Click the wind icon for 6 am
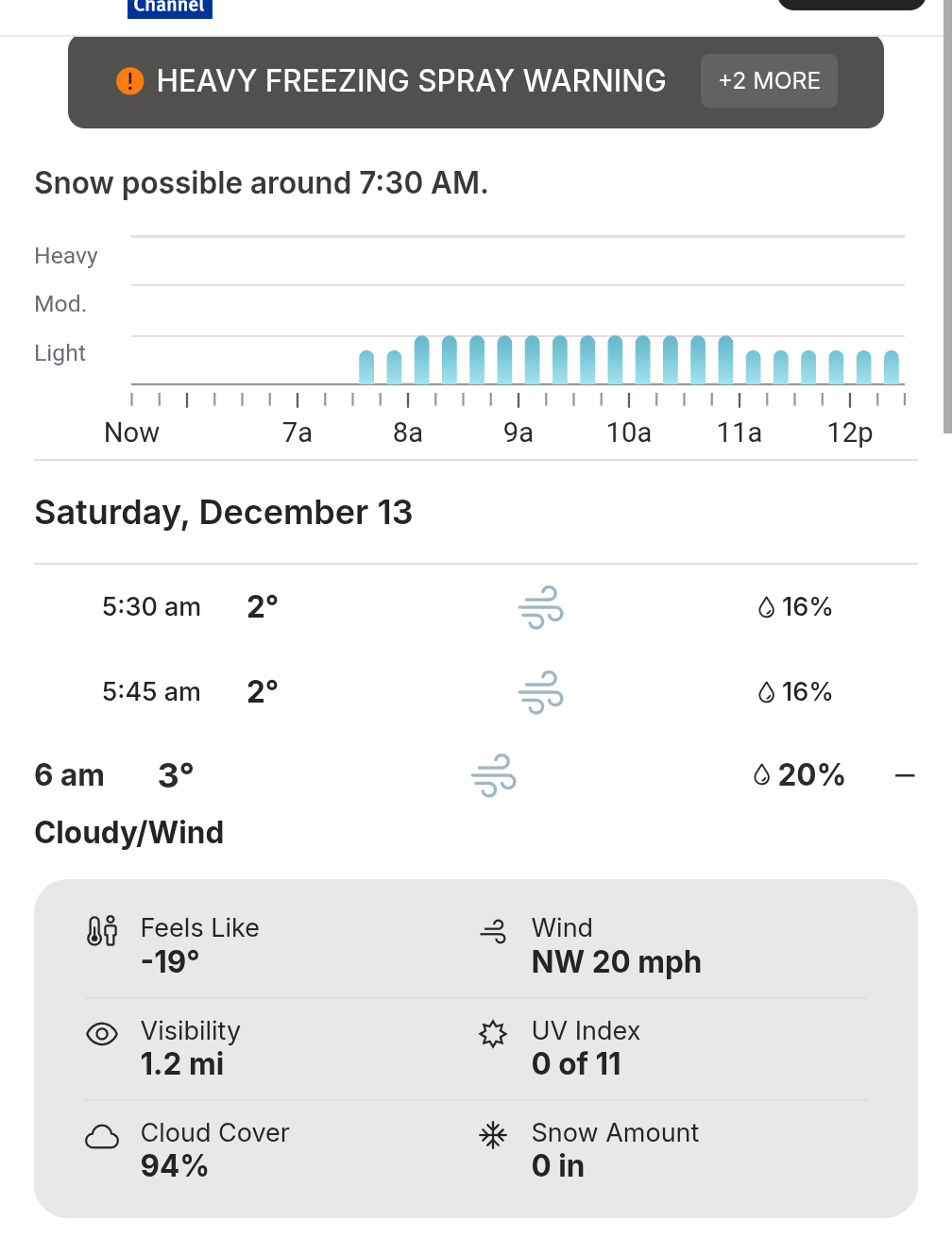Image resolution: width=952 pixels, height=1238 pixels. click(x=494, y=775)
